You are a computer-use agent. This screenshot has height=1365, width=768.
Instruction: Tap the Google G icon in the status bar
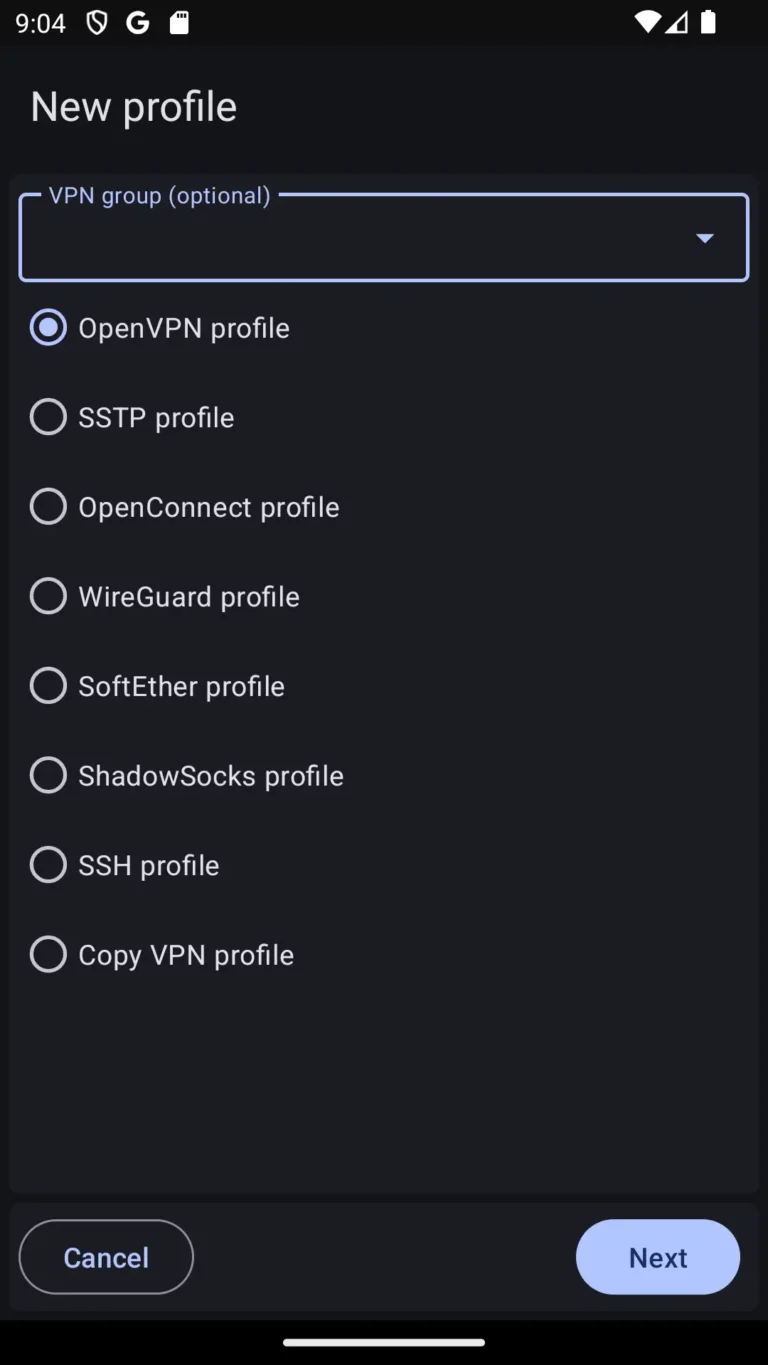(x=138, y=22)
